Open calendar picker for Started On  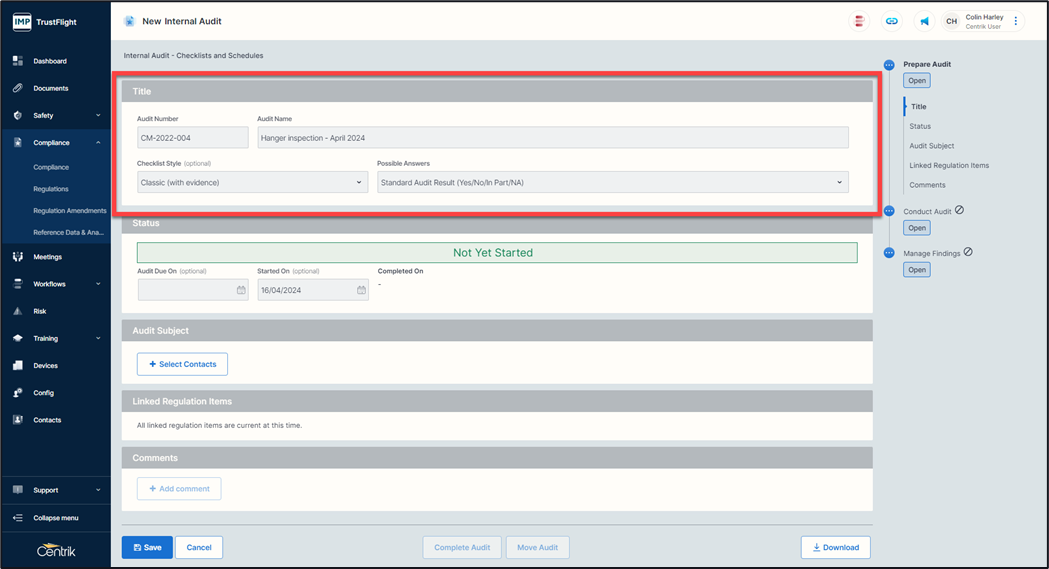click(x=361, y=290)
